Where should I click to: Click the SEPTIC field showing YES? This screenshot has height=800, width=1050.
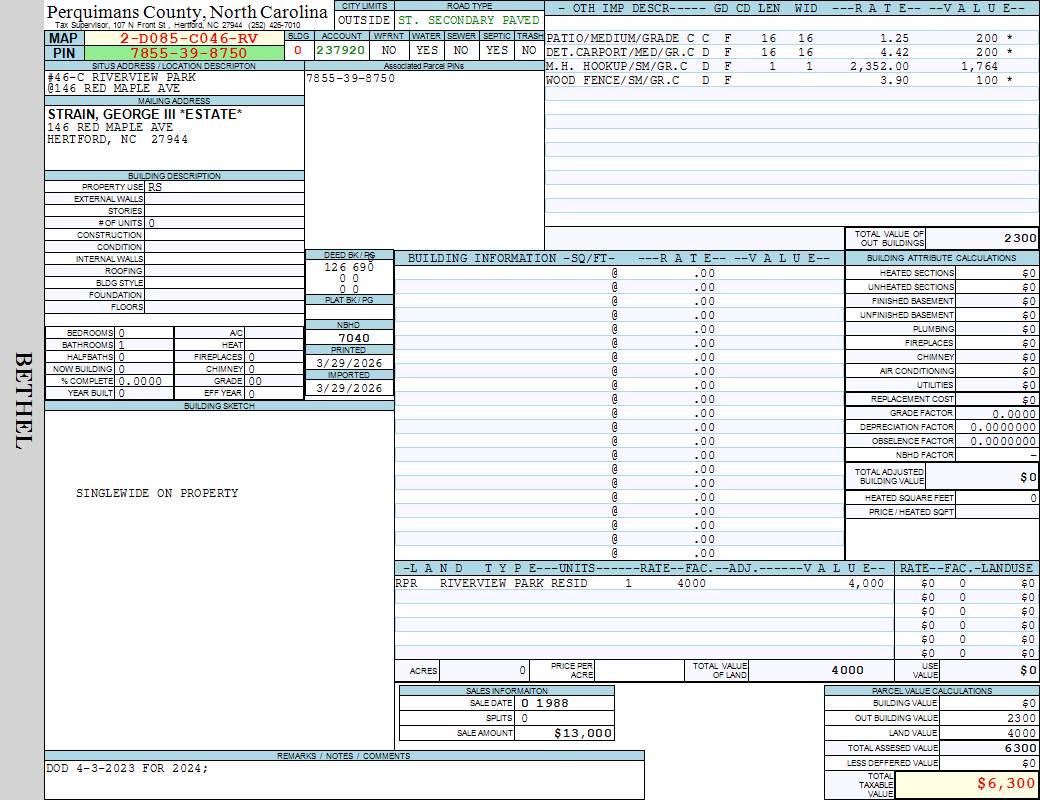pyautogui.click(x=496, y=50)
